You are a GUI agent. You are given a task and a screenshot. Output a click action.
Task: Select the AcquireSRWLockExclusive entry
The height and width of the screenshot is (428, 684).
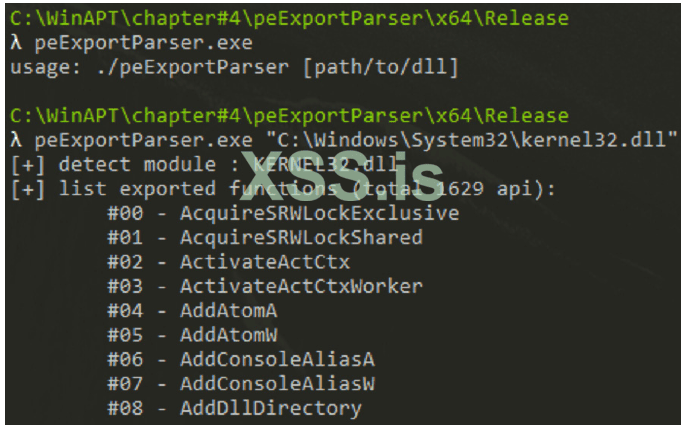pyautogui.click(x=319, y=213)
